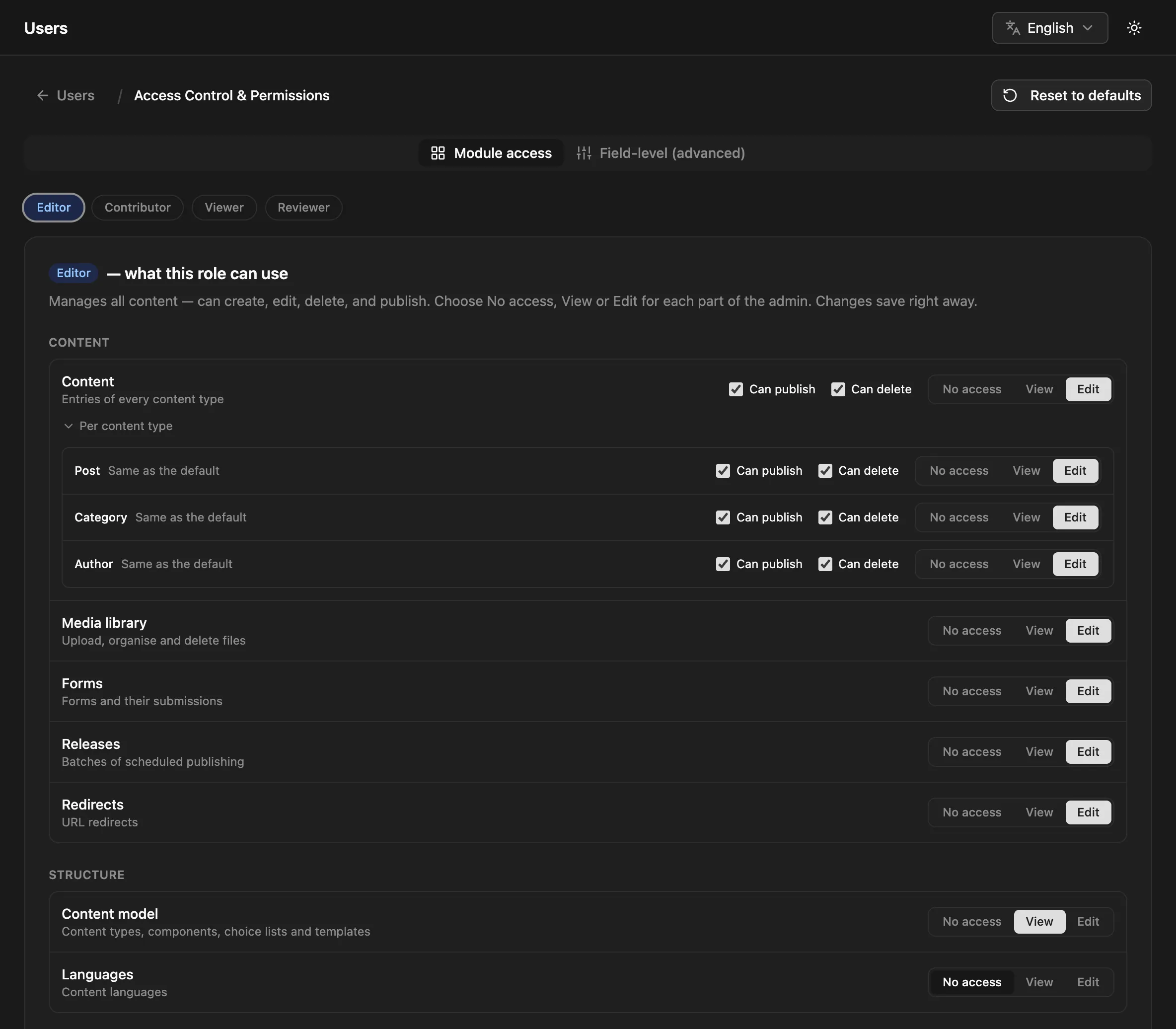Set Redirects to No access
The width and height of the screenshot is (1176, 1029).
tap(971, 812)
